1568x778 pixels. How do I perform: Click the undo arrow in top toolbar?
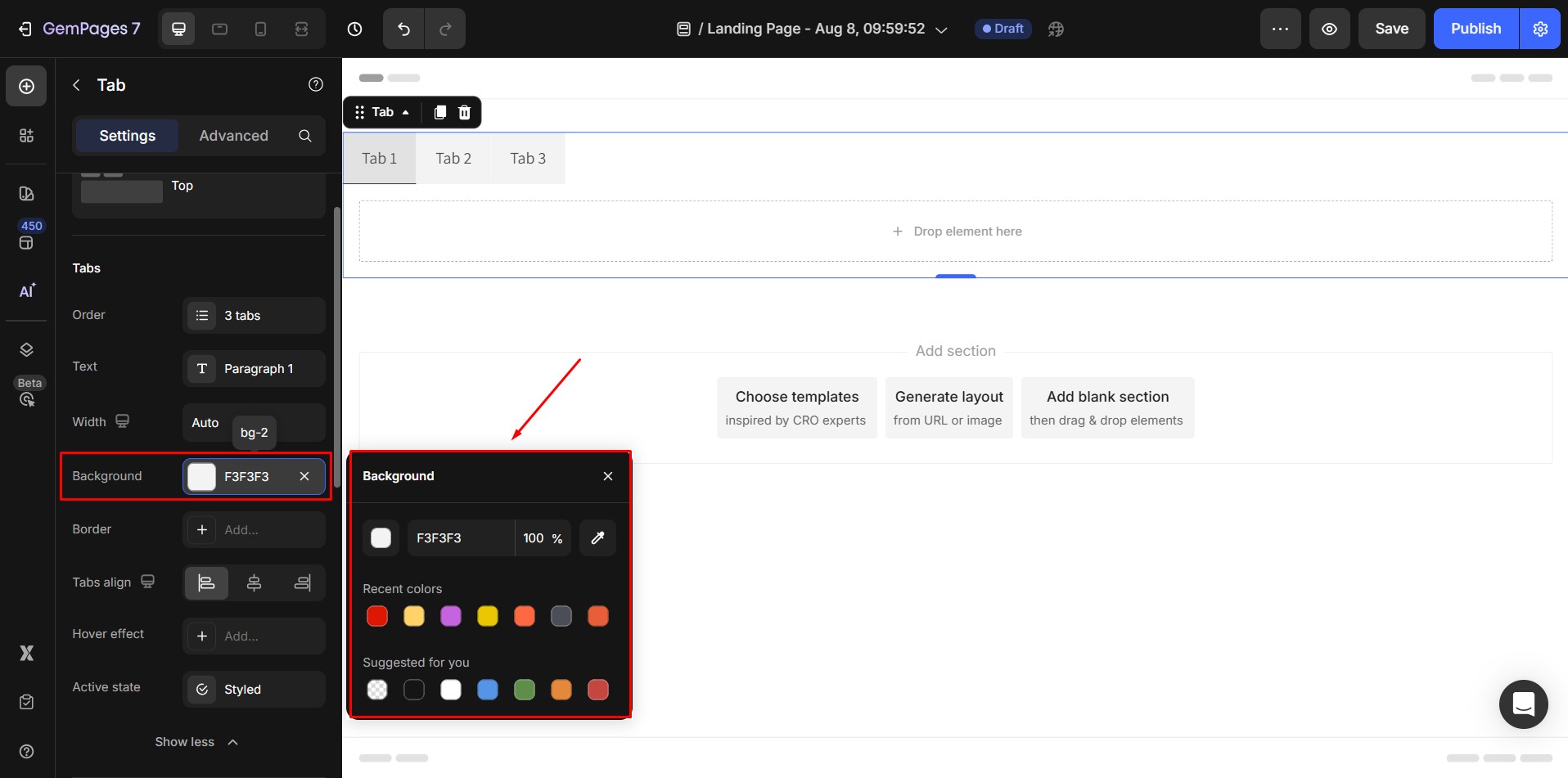403,29
